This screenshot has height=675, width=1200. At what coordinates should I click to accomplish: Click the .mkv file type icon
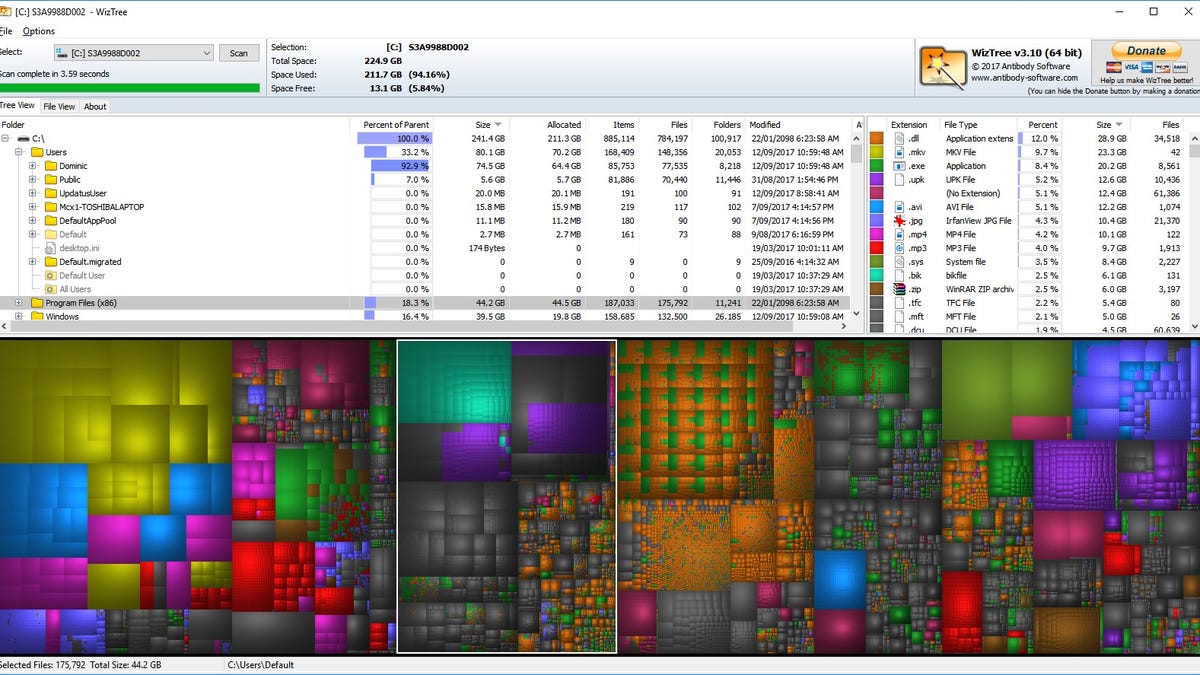tap(901, 152)
